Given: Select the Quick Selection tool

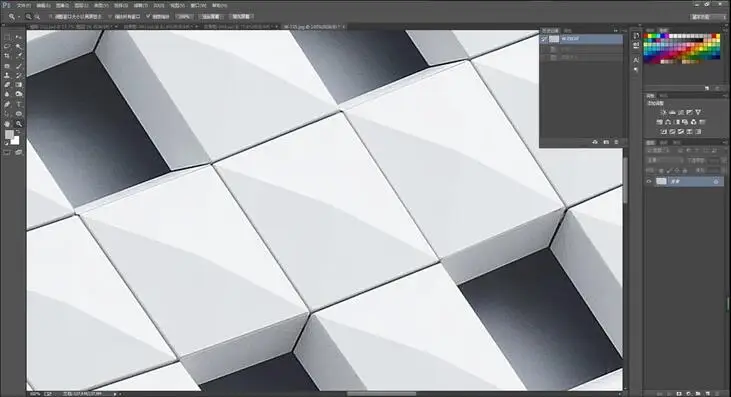Looking at the screenshot, I should 19,47.
